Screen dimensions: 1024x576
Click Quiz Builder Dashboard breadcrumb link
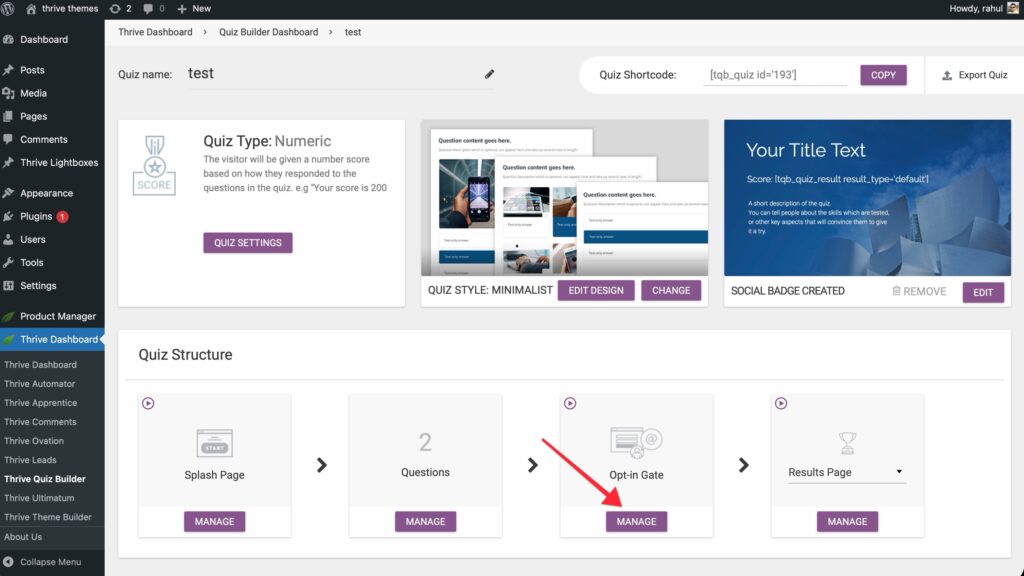tap(268, 32)
